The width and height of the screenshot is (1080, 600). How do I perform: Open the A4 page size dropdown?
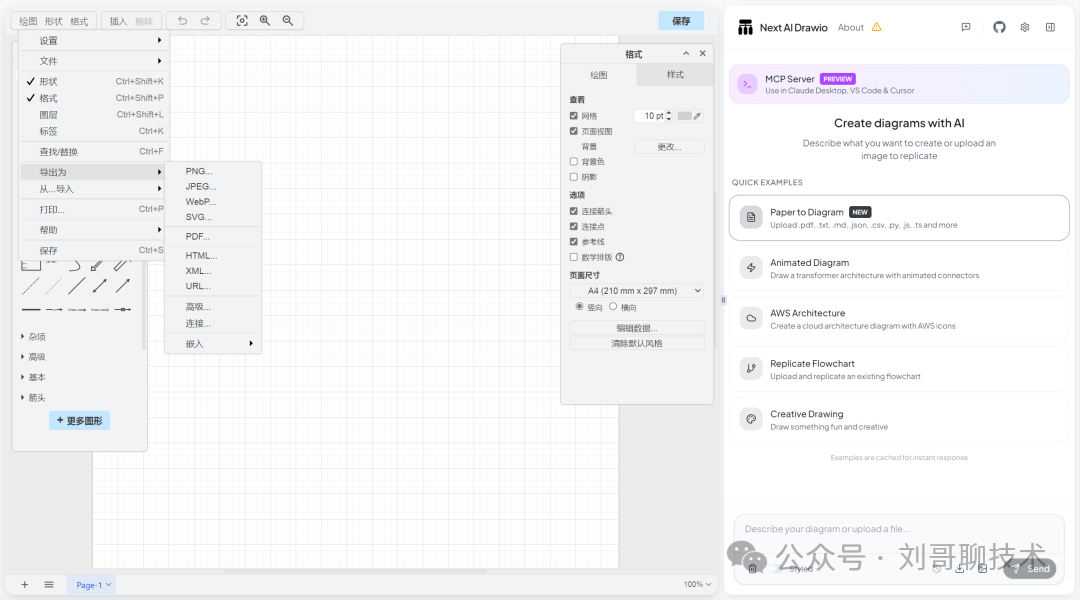(x=637, y=291)
